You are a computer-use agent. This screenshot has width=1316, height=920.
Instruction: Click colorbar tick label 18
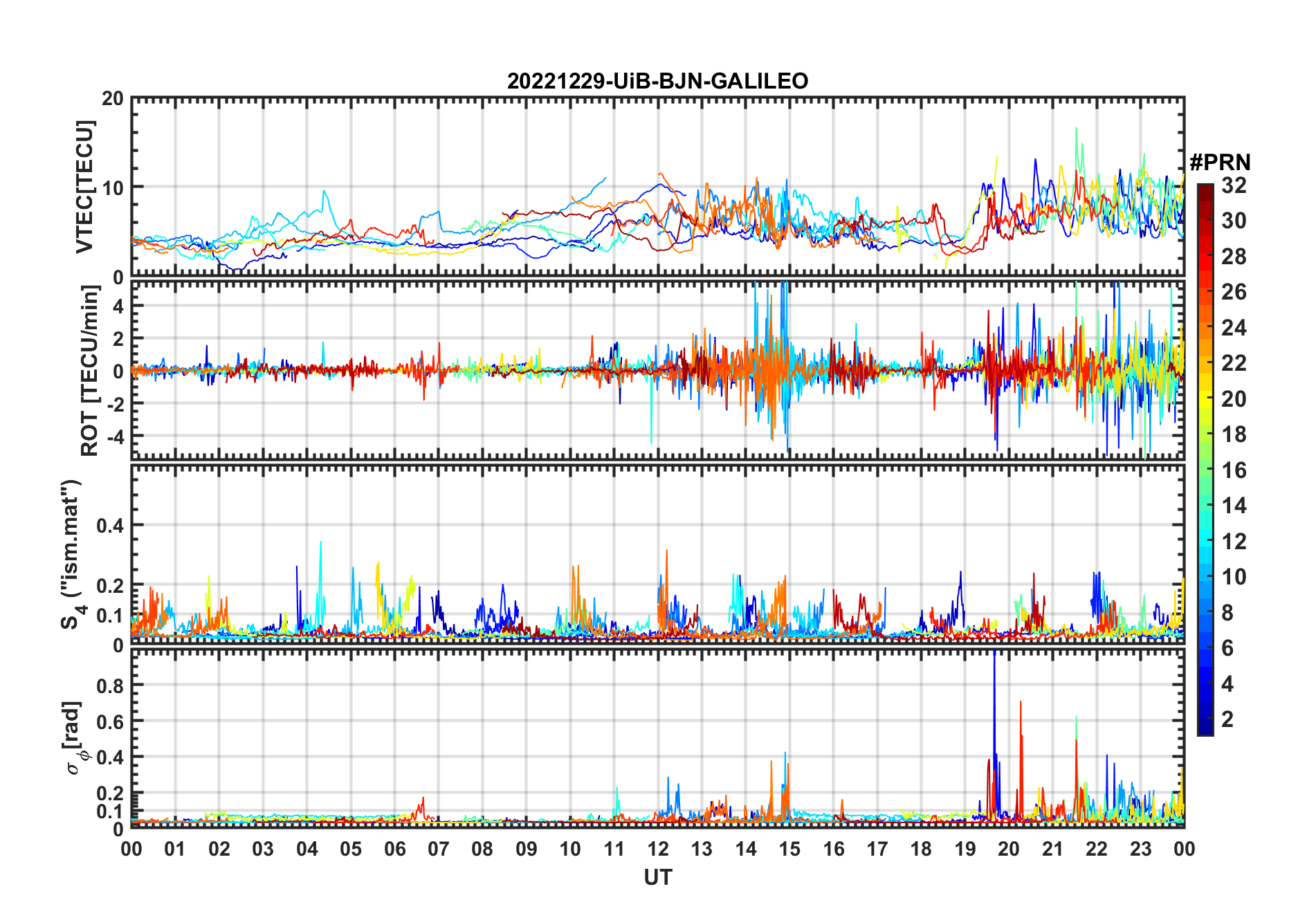1234,434
